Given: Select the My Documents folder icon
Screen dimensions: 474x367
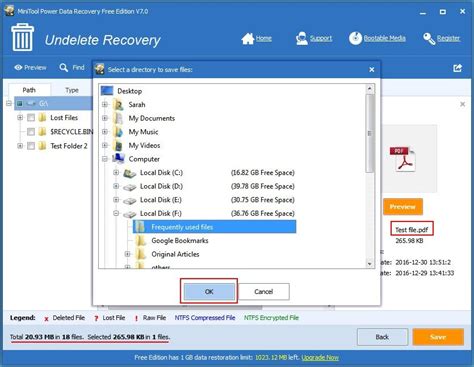Looking at the screenshot, I should [x=118, y=118].
